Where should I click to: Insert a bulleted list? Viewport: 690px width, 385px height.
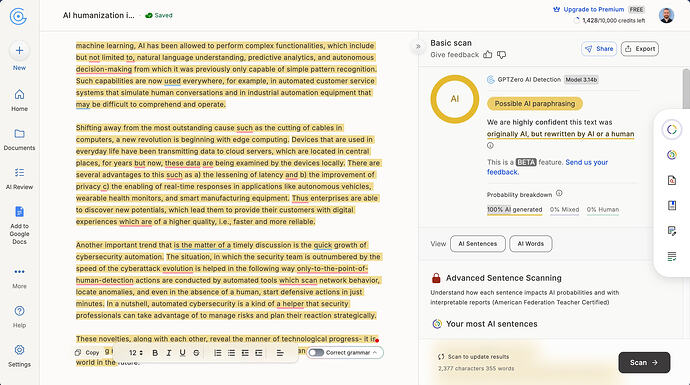click(231, 353)
